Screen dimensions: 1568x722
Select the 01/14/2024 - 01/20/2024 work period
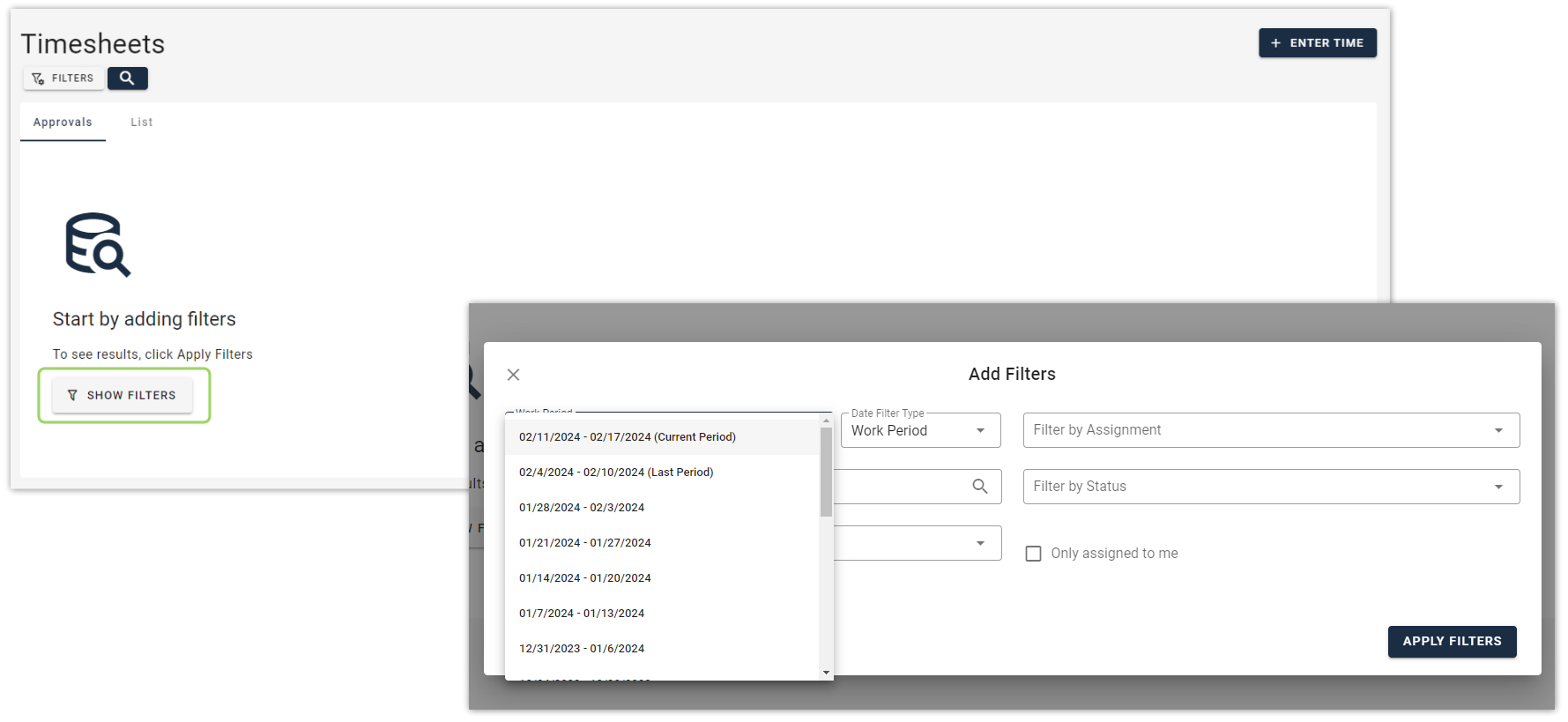pyautogui.click(x=584, y=578)
